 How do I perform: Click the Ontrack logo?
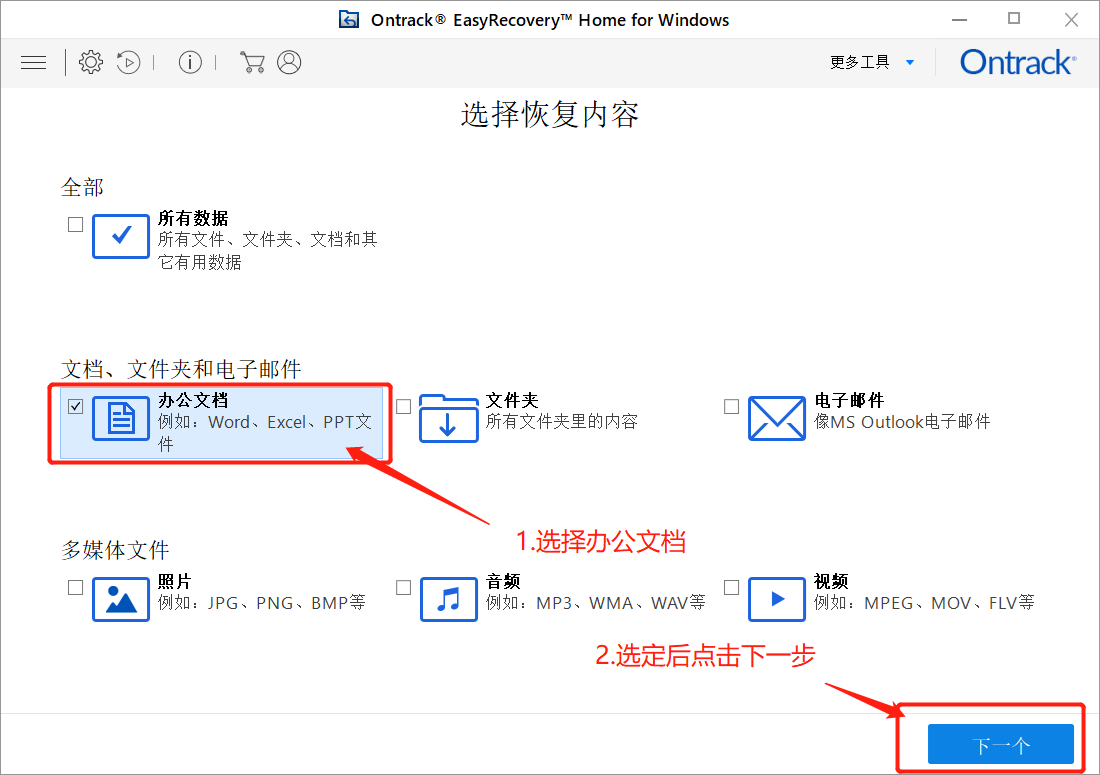point(1017,62)
